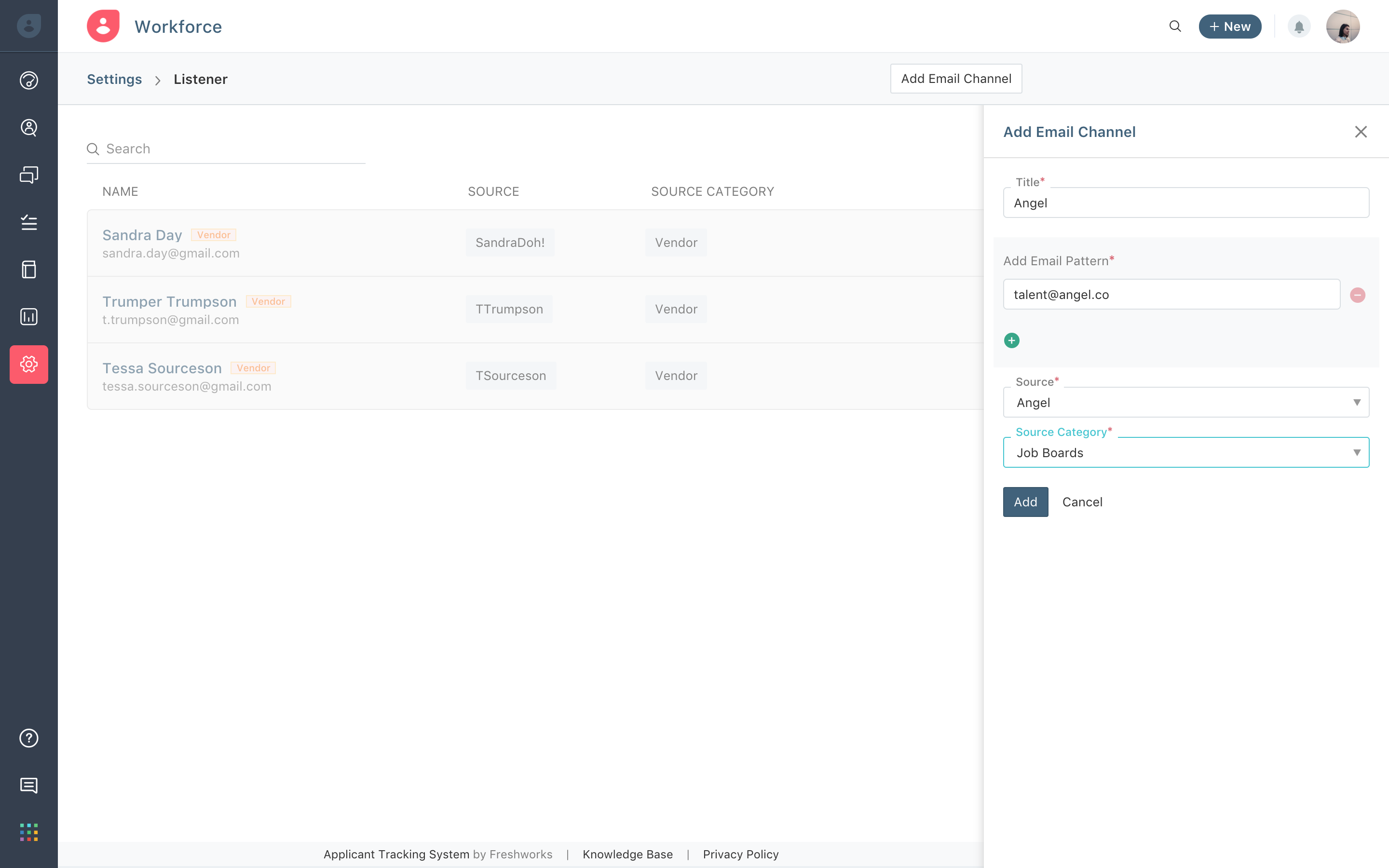
Task: Open the colorful app switcher grid
Action: coord(29,832)
